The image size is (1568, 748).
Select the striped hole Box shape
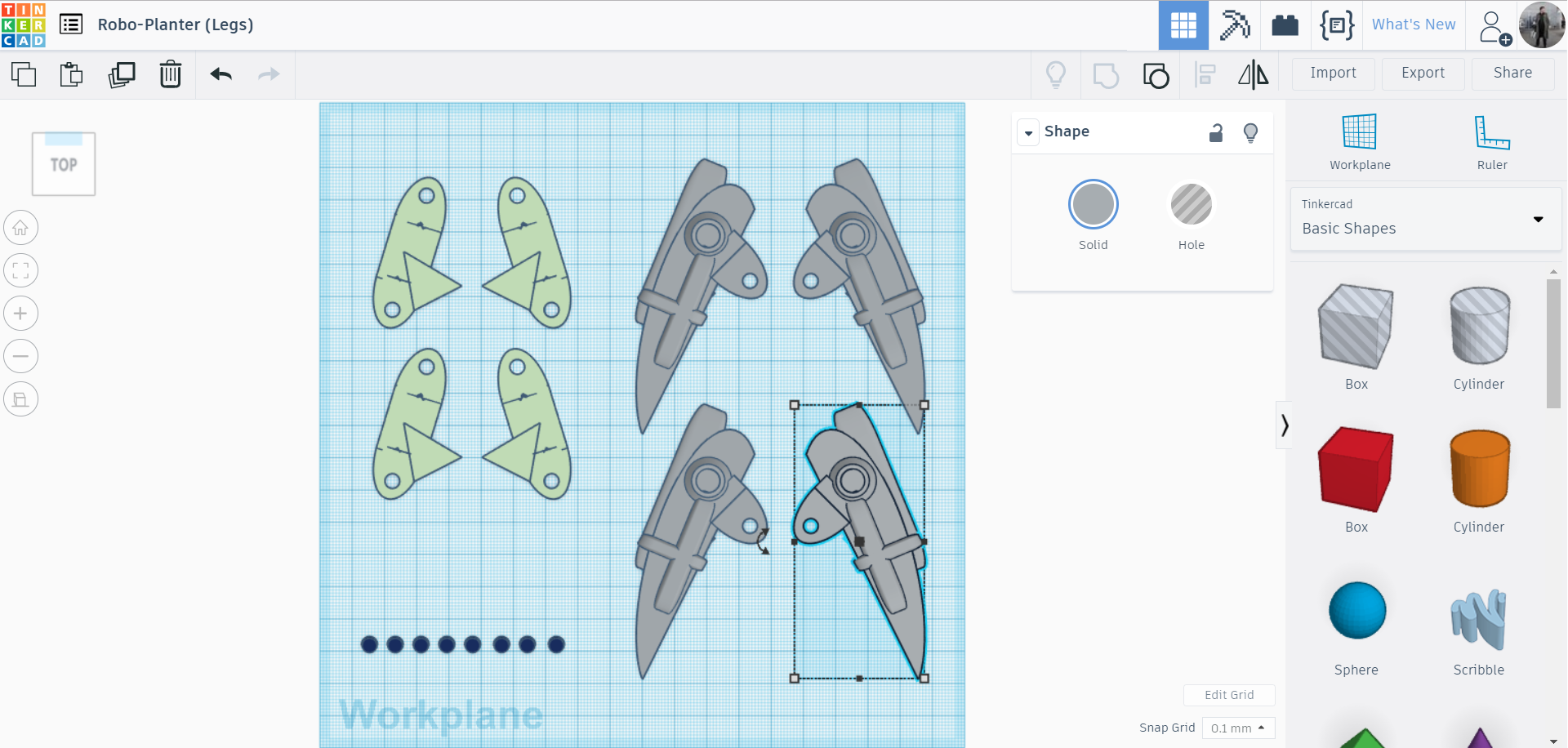1356,326
